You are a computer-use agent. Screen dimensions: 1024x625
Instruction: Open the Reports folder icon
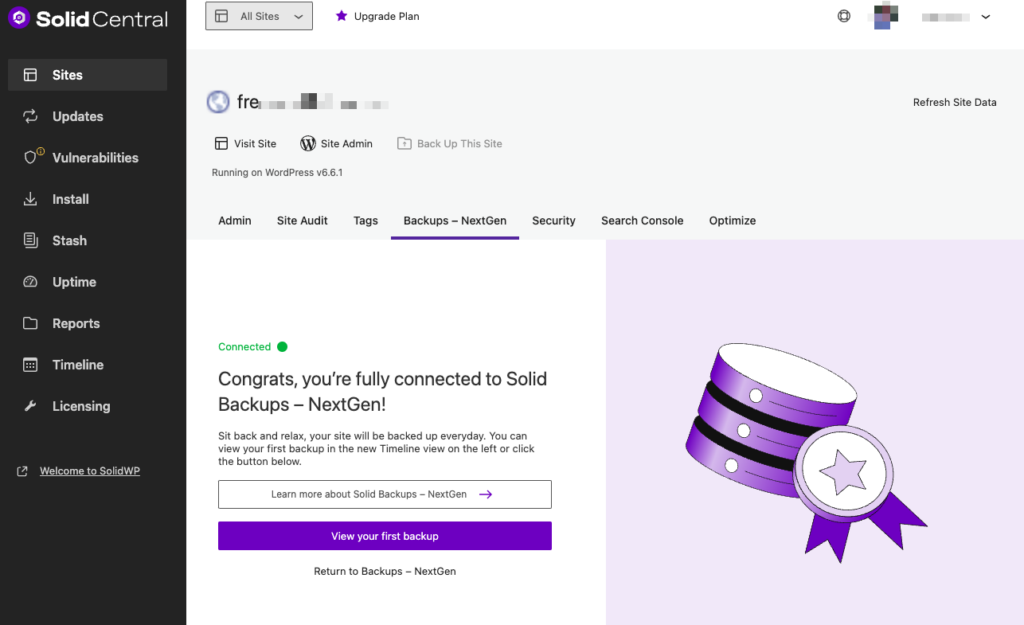tap(31, 323)
